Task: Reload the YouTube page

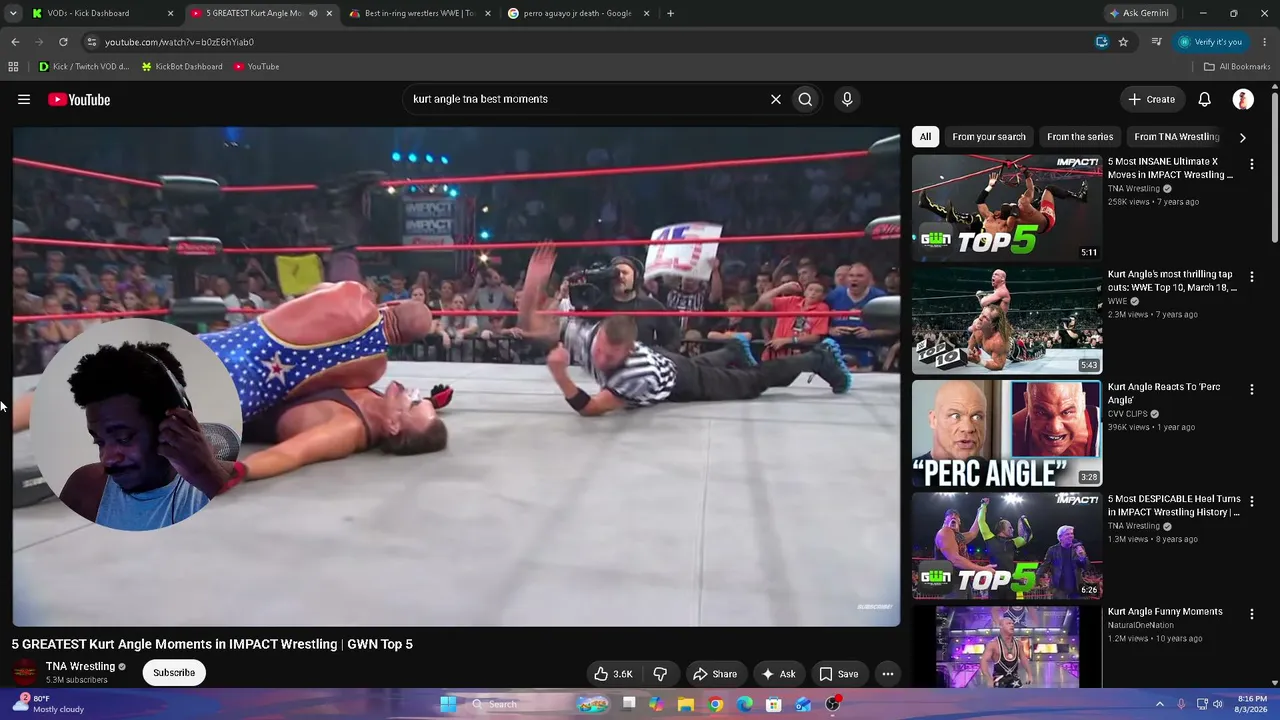Action: [63, 42]
